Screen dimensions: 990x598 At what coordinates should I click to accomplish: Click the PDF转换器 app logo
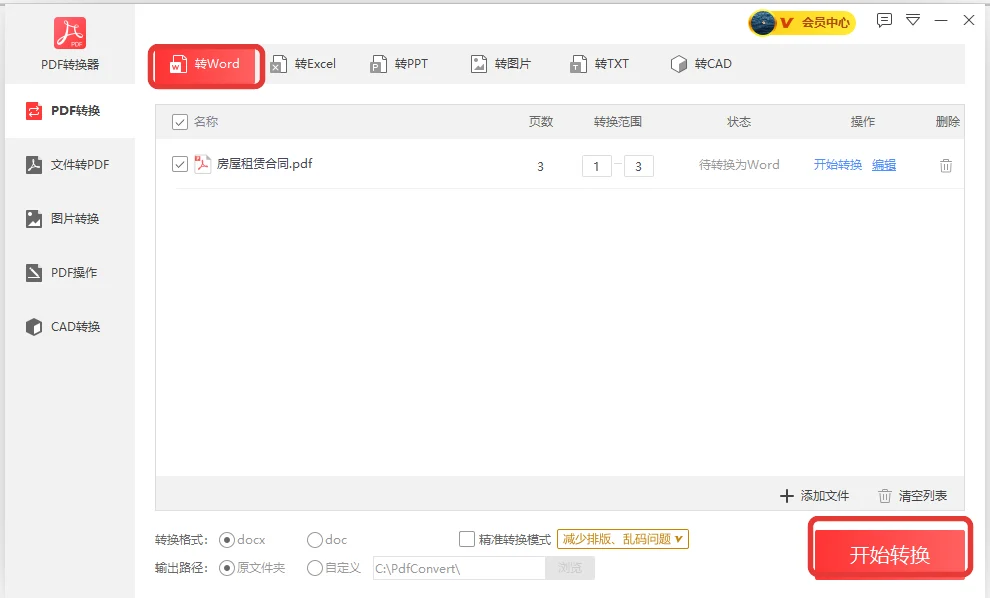70,33
